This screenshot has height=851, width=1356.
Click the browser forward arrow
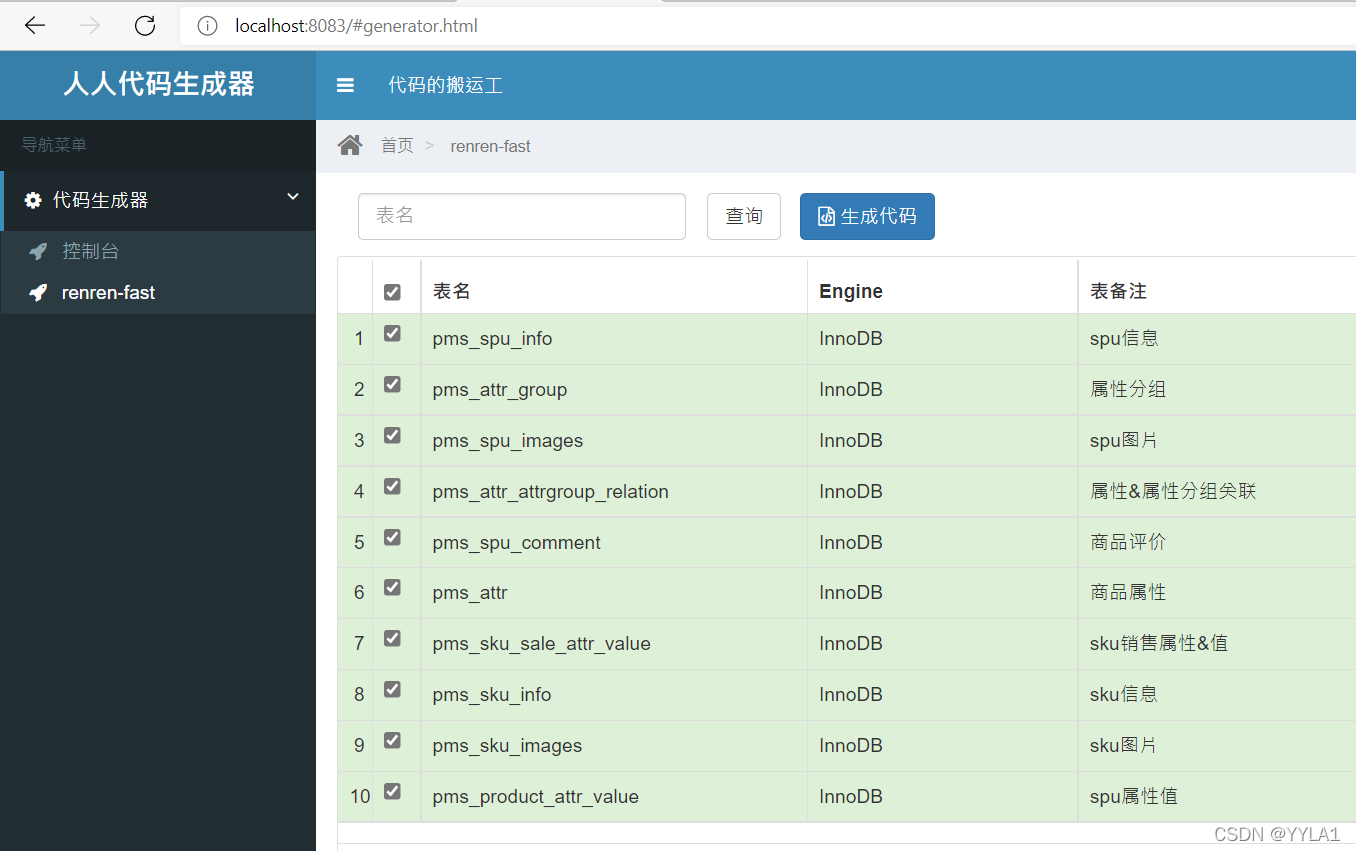[x=90, y=26]
